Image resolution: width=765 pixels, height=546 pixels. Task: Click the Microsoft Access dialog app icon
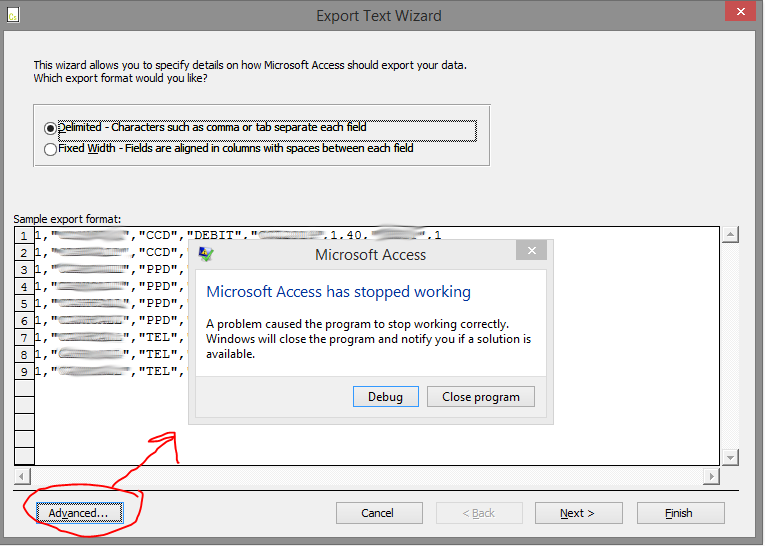tap(206, 254)
